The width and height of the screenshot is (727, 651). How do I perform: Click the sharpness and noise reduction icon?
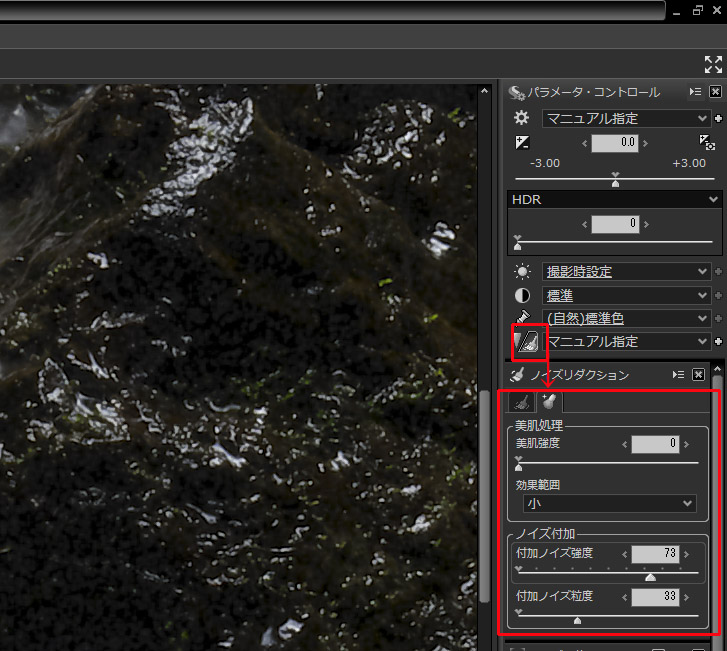(527, 342)
